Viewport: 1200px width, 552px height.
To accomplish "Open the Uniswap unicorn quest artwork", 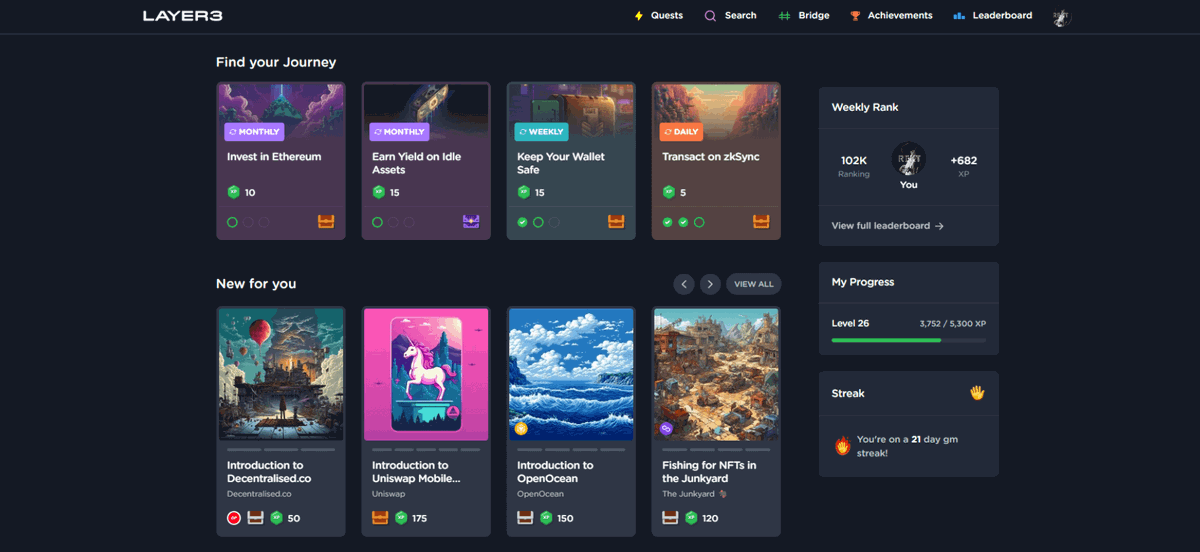I will [426, 374].
